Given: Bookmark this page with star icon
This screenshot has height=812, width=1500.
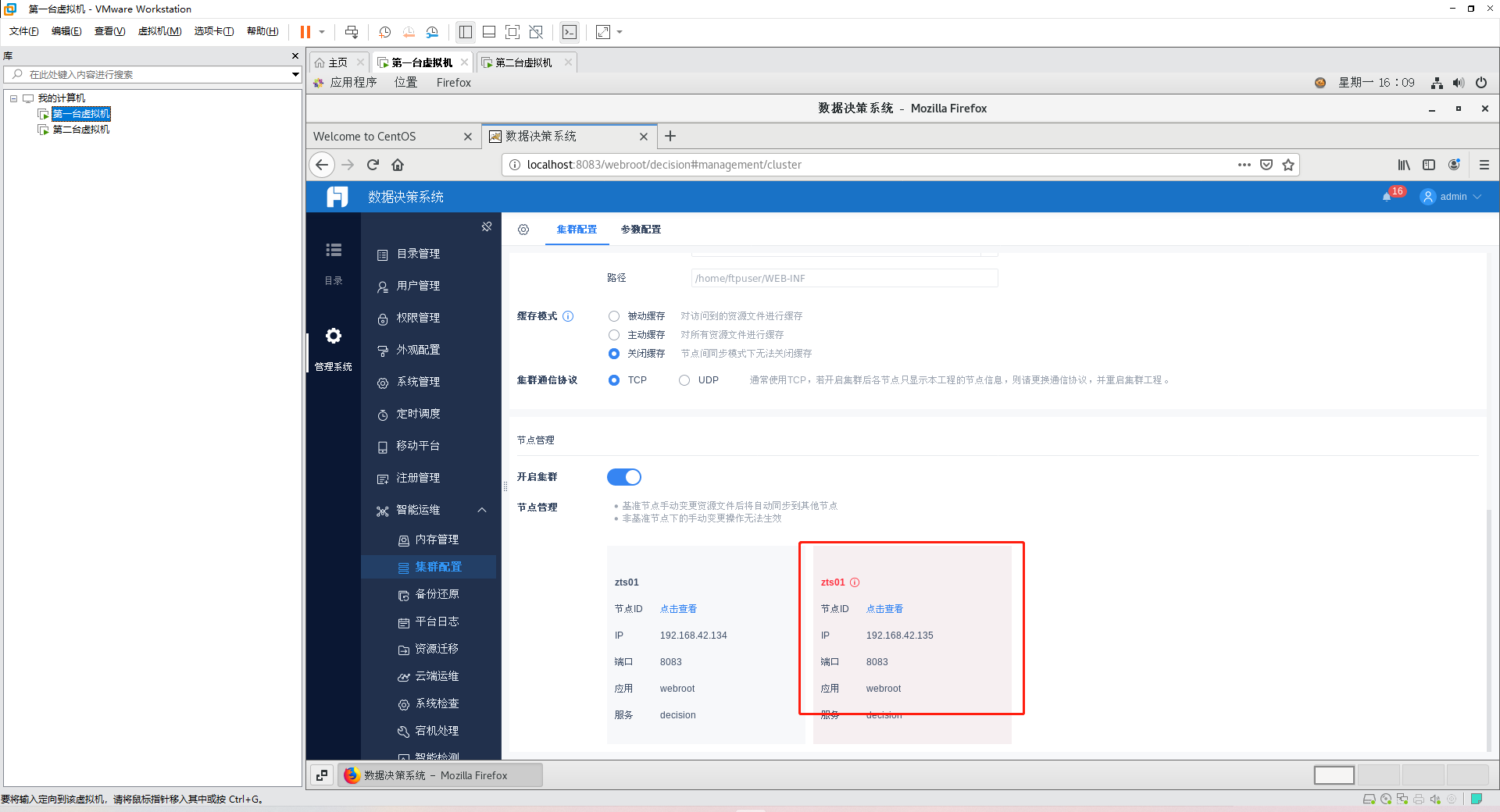Looking at the screenshot, I should [1288, 165].
